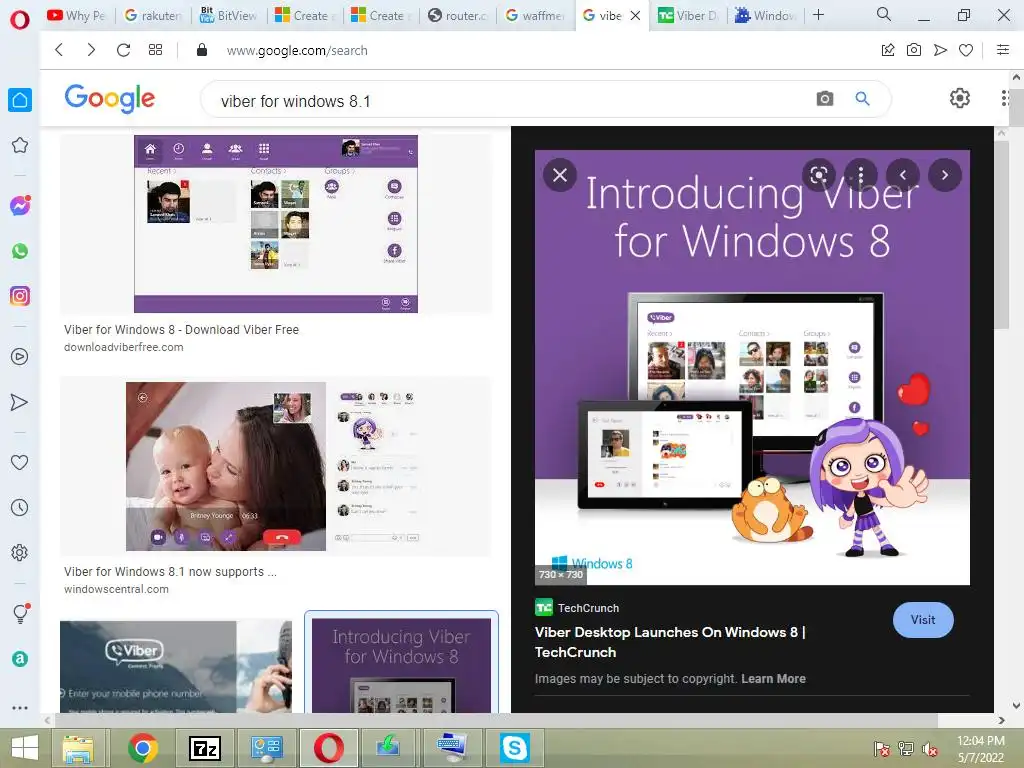1024x768 pixels.
Task: Open Skype from the taskbar
Action: pos(515,748)
